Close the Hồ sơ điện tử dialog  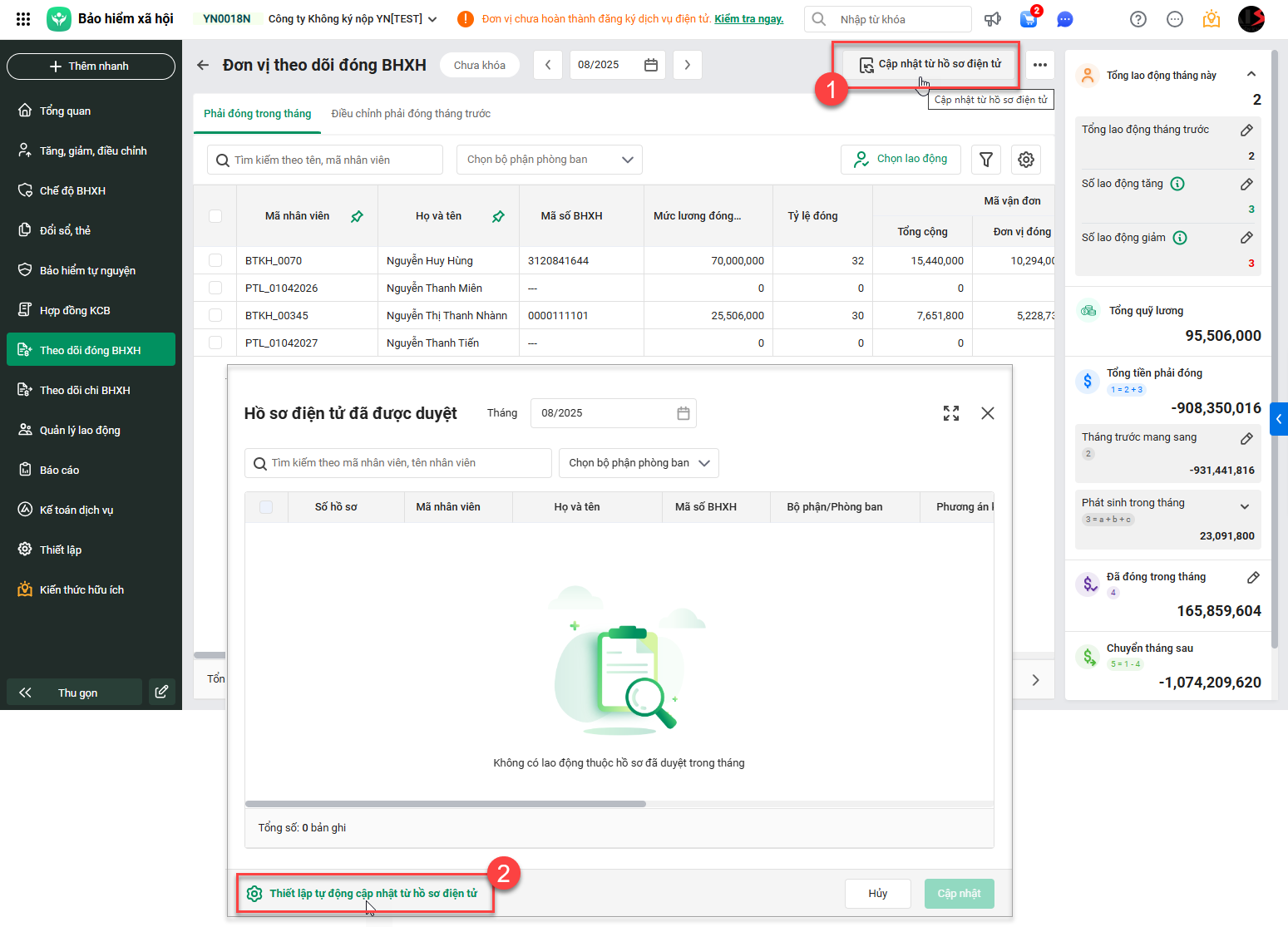click(x=988, y=413)
